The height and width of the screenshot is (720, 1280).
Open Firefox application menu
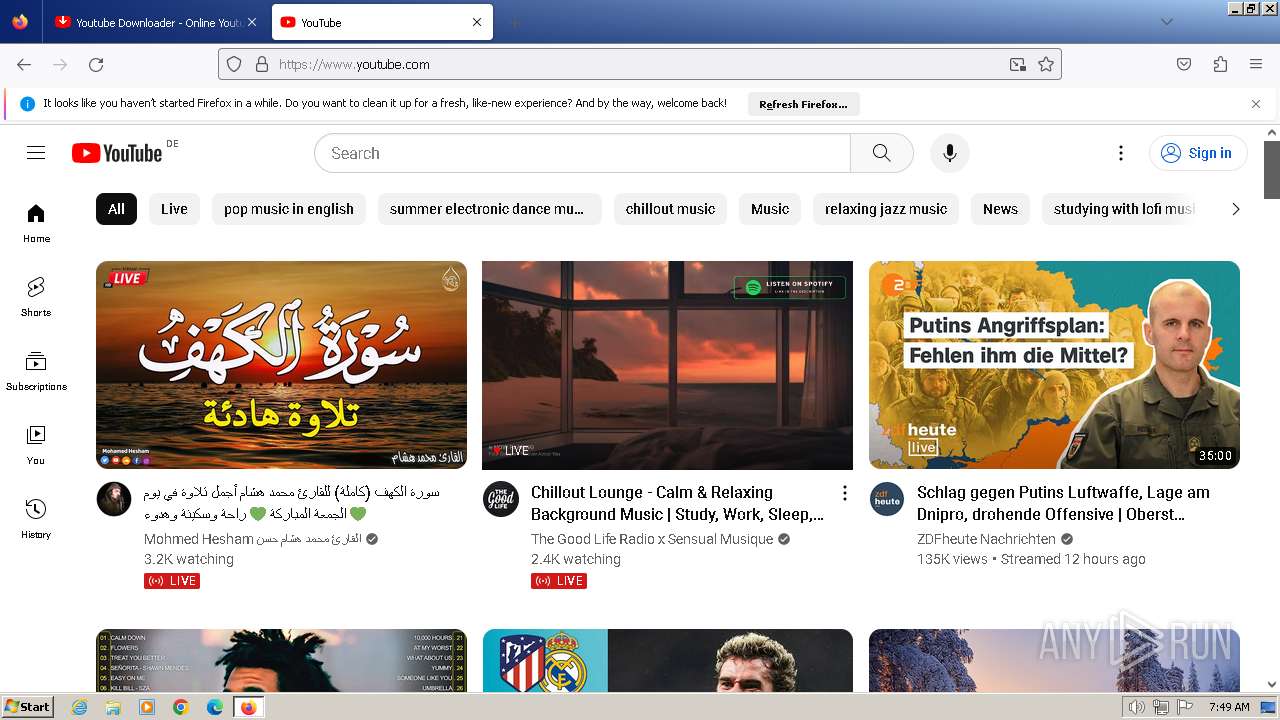tap(1256, 64)
